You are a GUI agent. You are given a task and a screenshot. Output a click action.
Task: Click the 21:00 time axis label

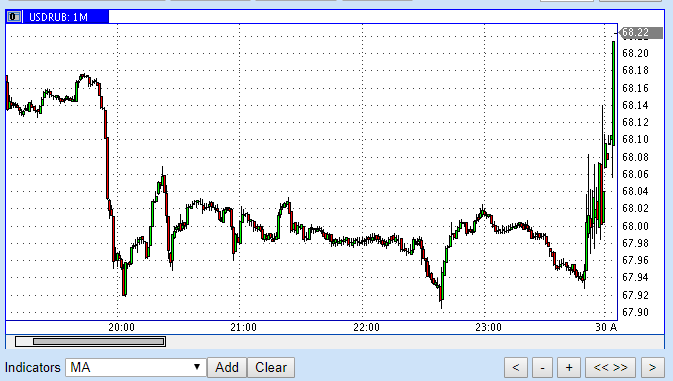pos(243,327)
